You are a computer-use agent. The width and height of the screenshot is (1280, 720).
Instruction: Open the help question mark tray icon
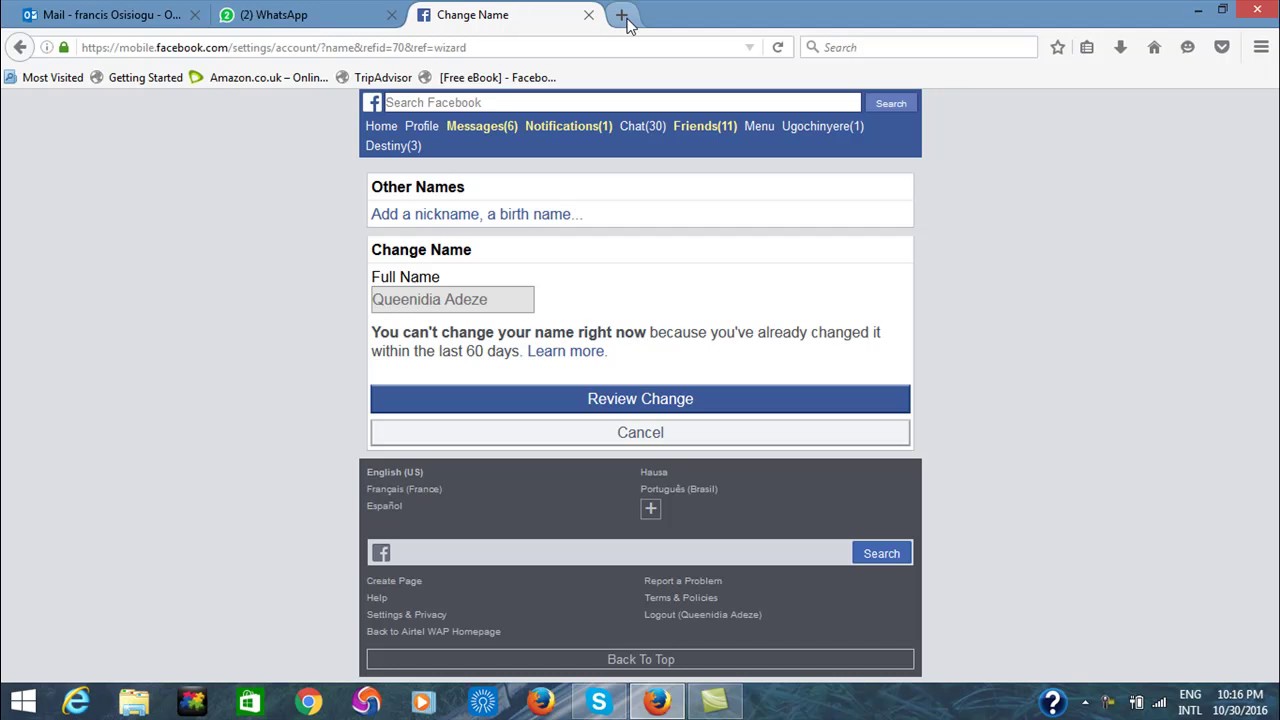[x=1052, y=702]
